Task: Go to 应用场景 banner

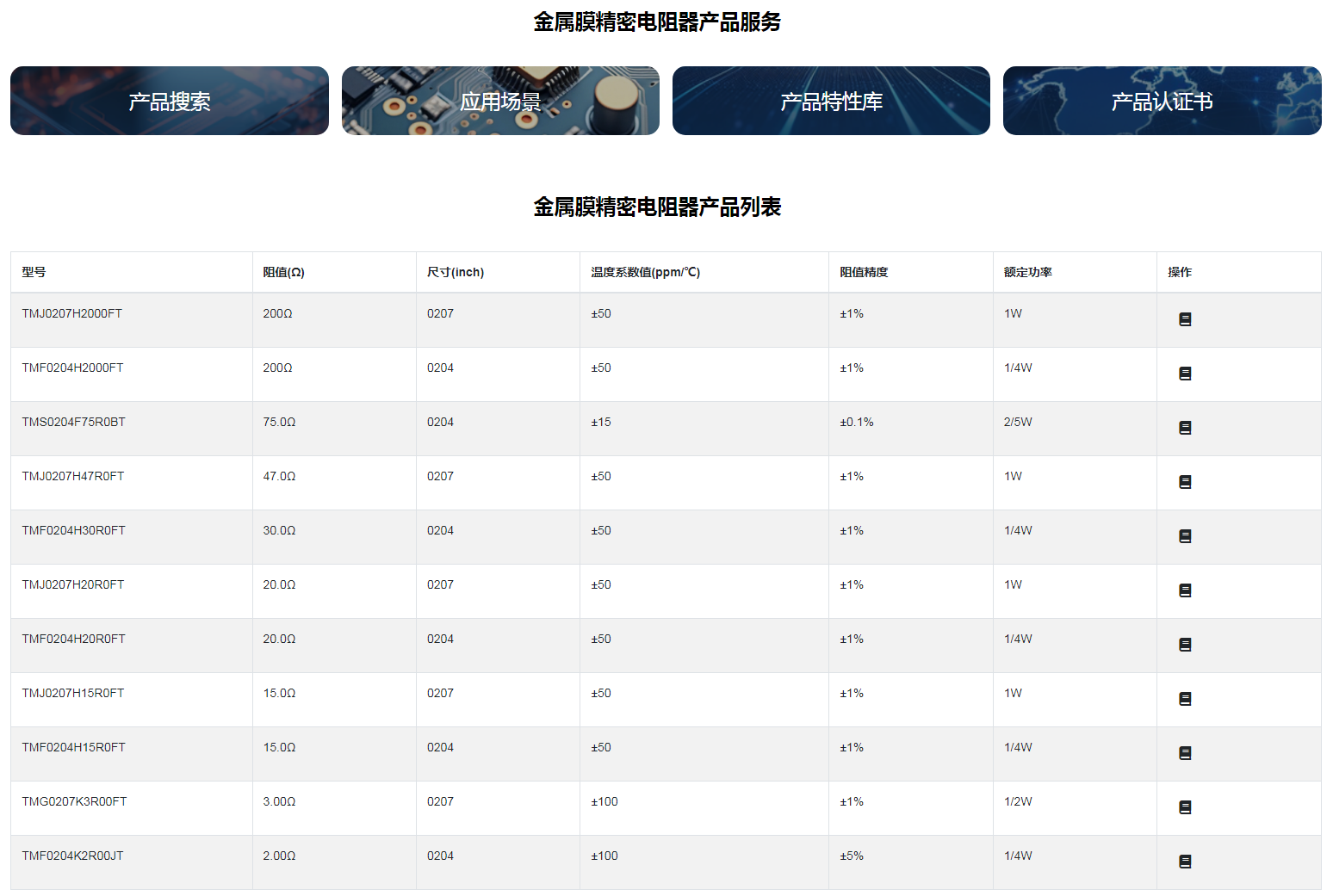Action: (x=500, y=101)
